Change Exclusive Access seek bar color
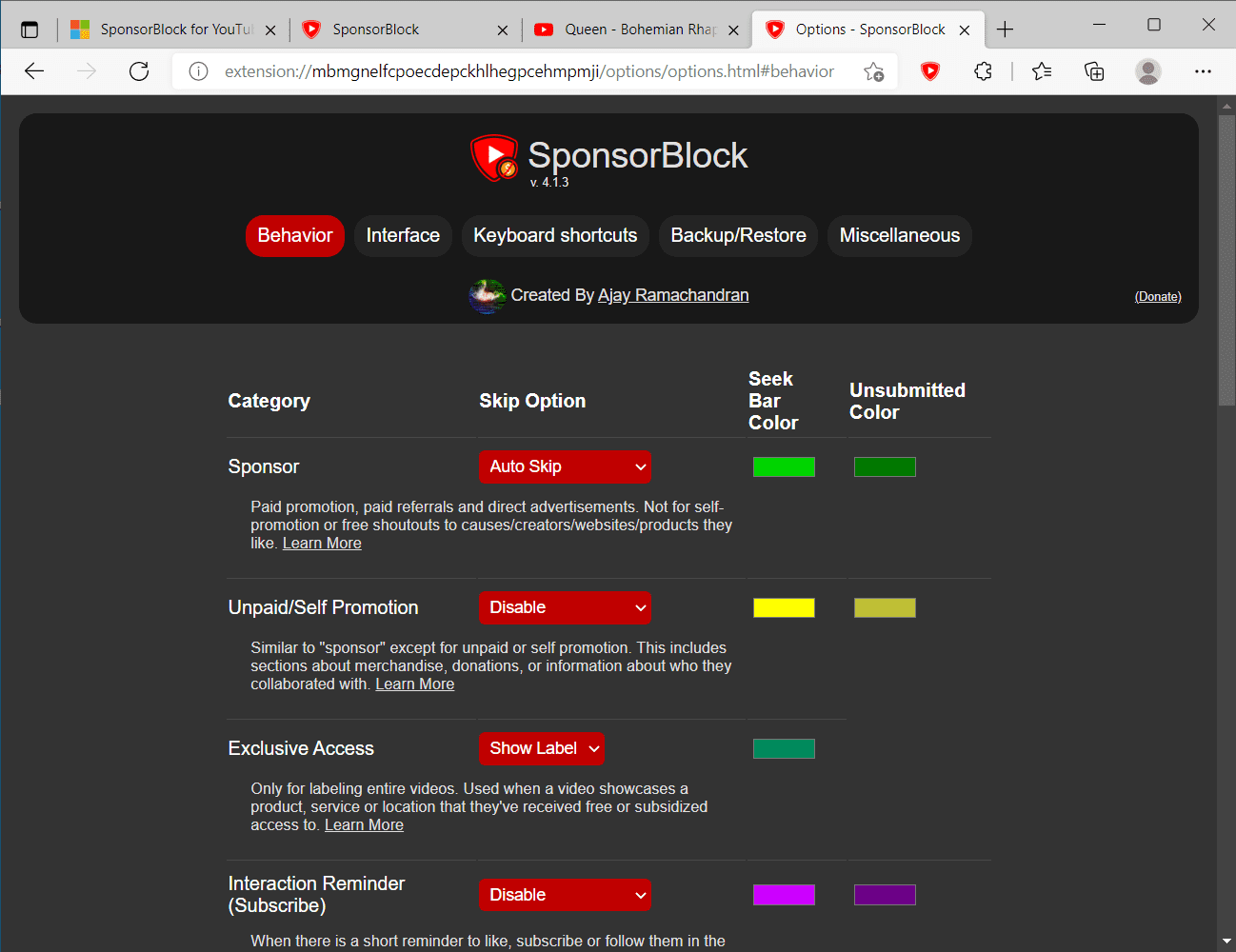Viewport: 1236px width, 952px height. (784, 748)
